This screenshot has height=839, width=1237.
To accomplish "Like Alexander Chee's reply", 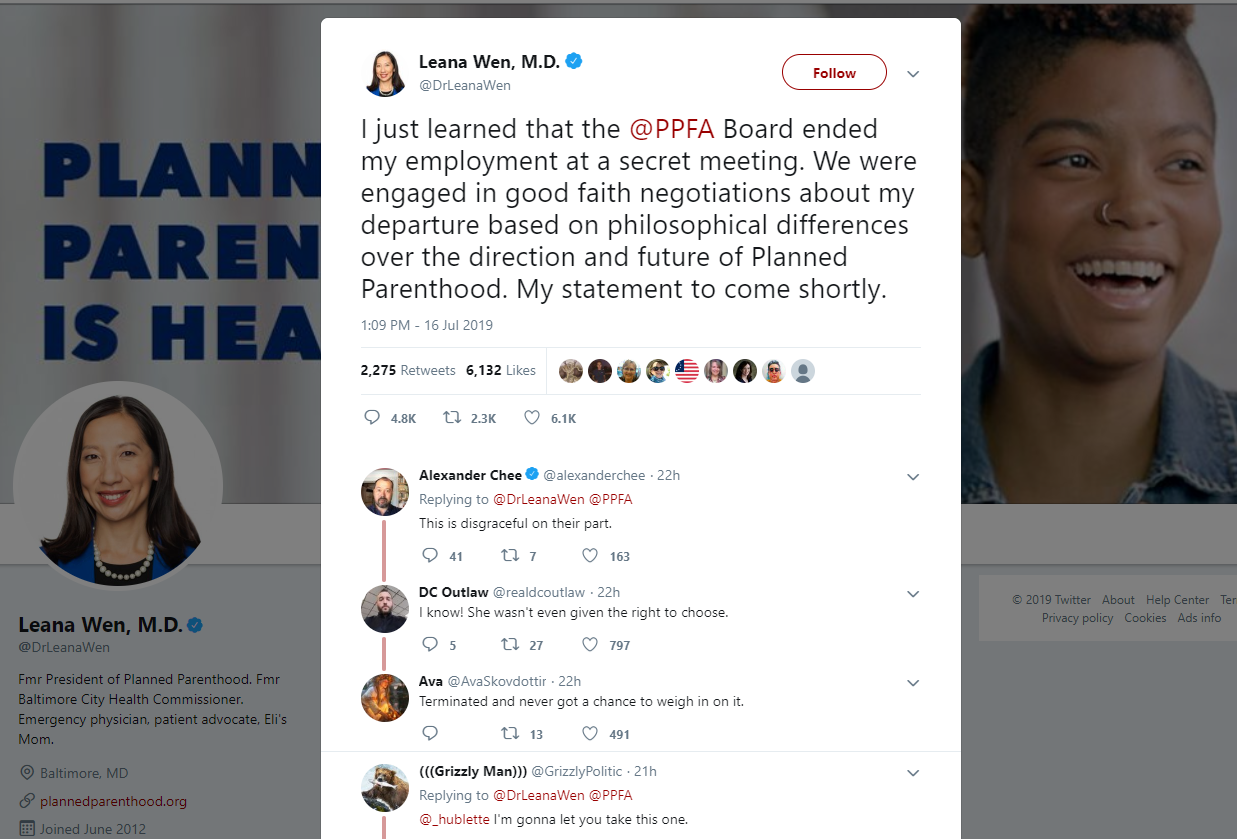I will coord(590,556).
